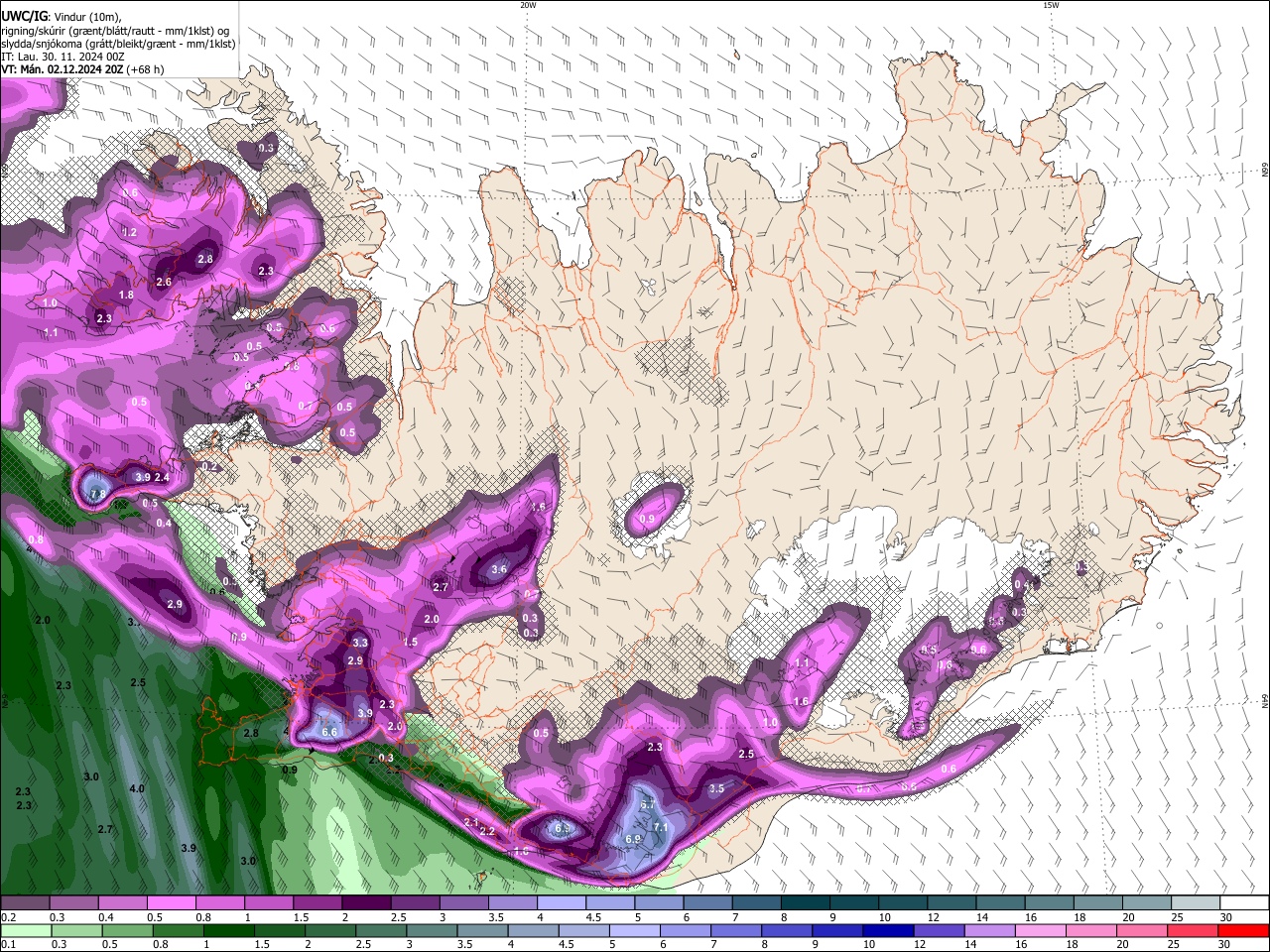
Task: Click the 6.3 value on the south coast
Action: (564, 828)
